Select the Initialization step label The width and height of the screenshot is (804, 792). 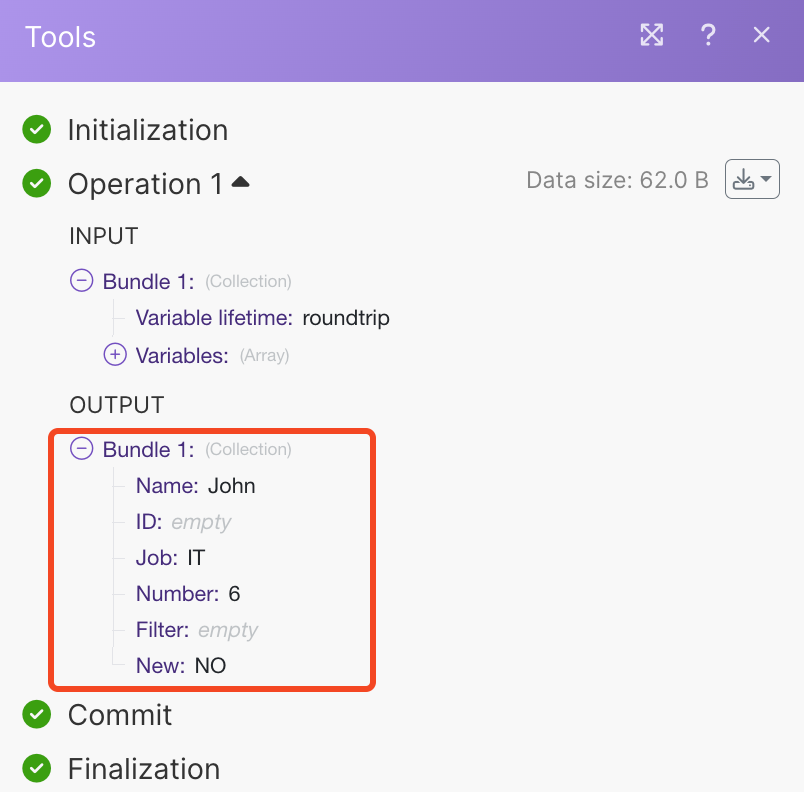pyautogui.click(x=148, y=130)
